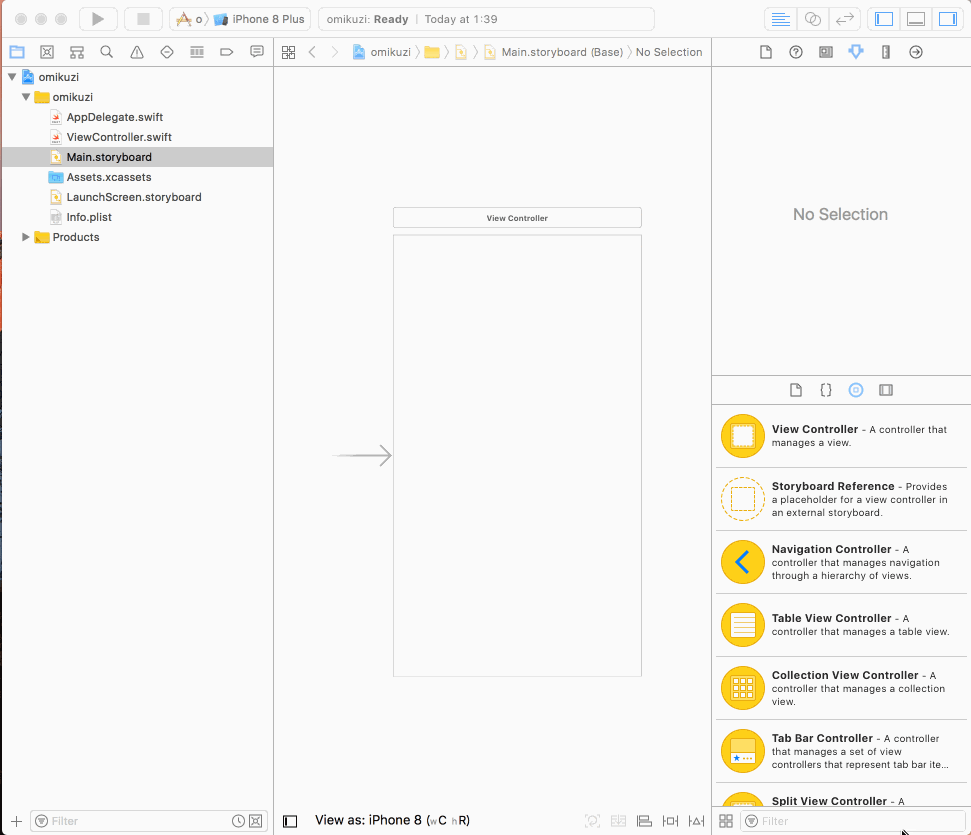Show the File inspector
971x835 pixels.
tap(766, 52)
